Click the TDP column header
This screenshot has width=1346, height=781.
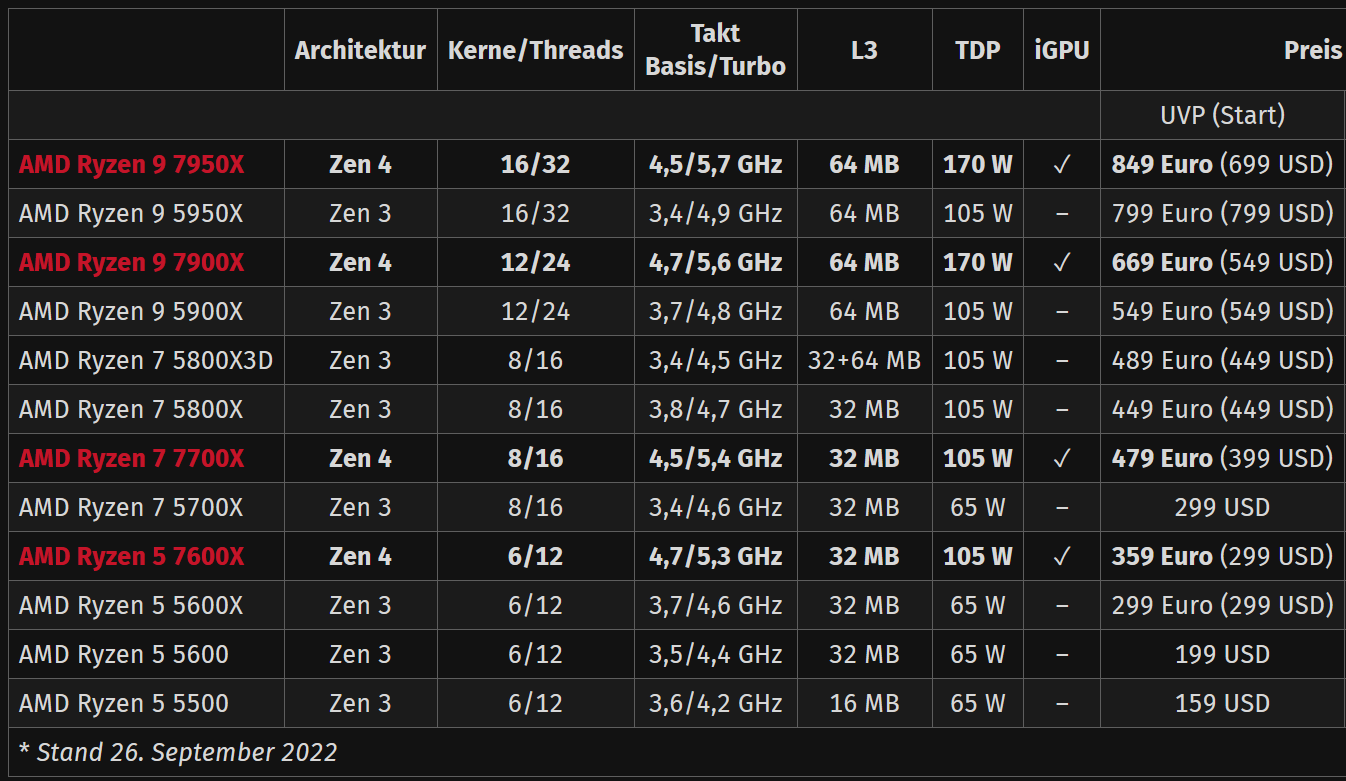978,50
